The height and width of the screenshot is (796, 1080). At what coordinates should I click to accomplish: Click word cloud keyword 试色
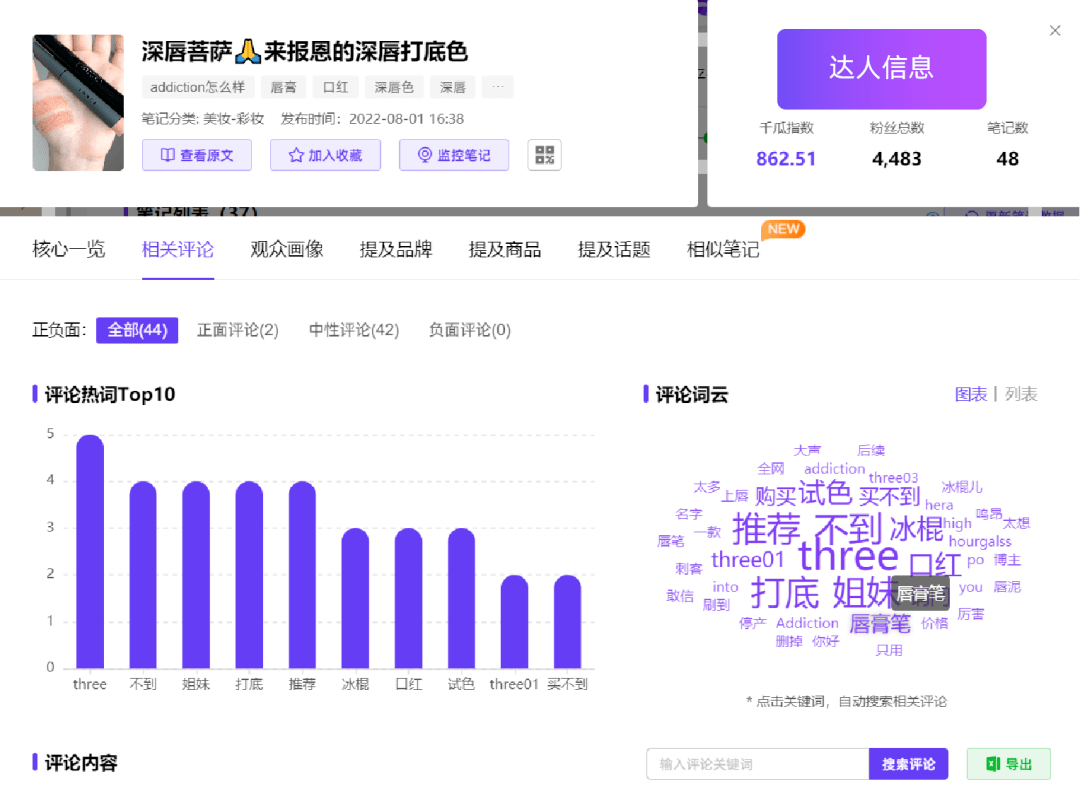click(825, 493)
